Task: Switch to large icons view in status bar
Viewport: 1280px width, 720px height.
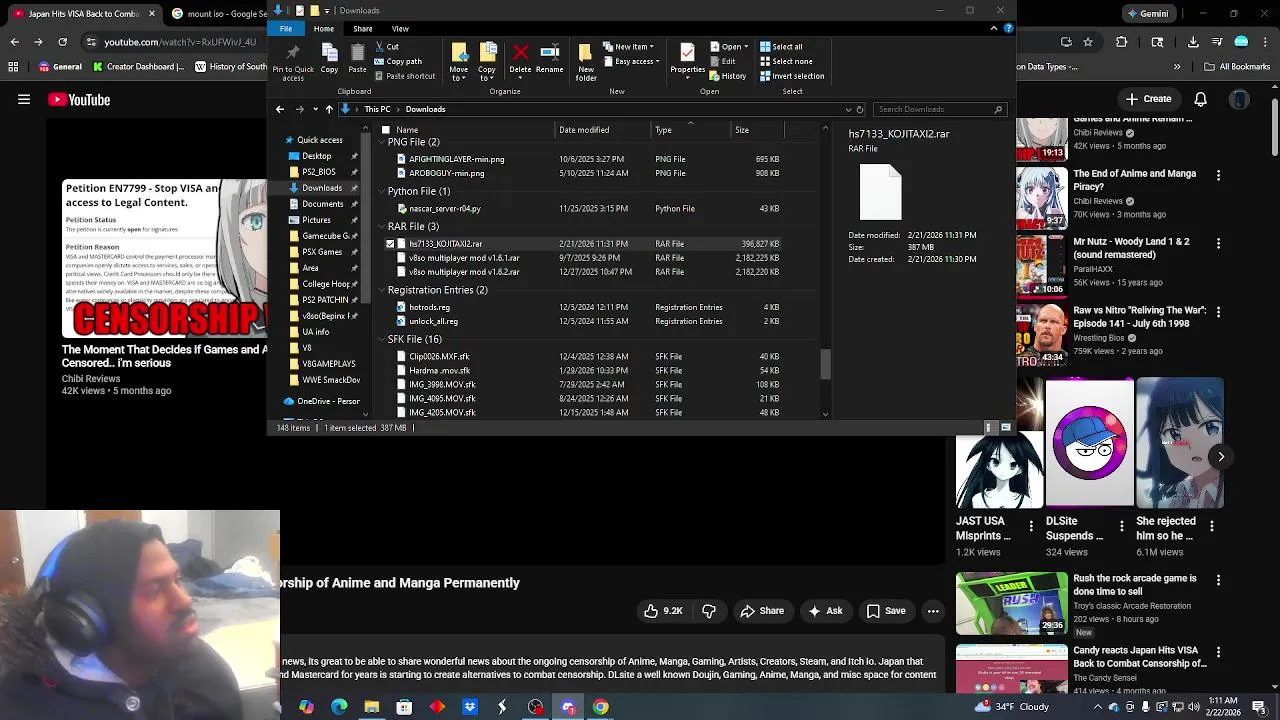Action: pyautogui.click(x=1006, y=428)
